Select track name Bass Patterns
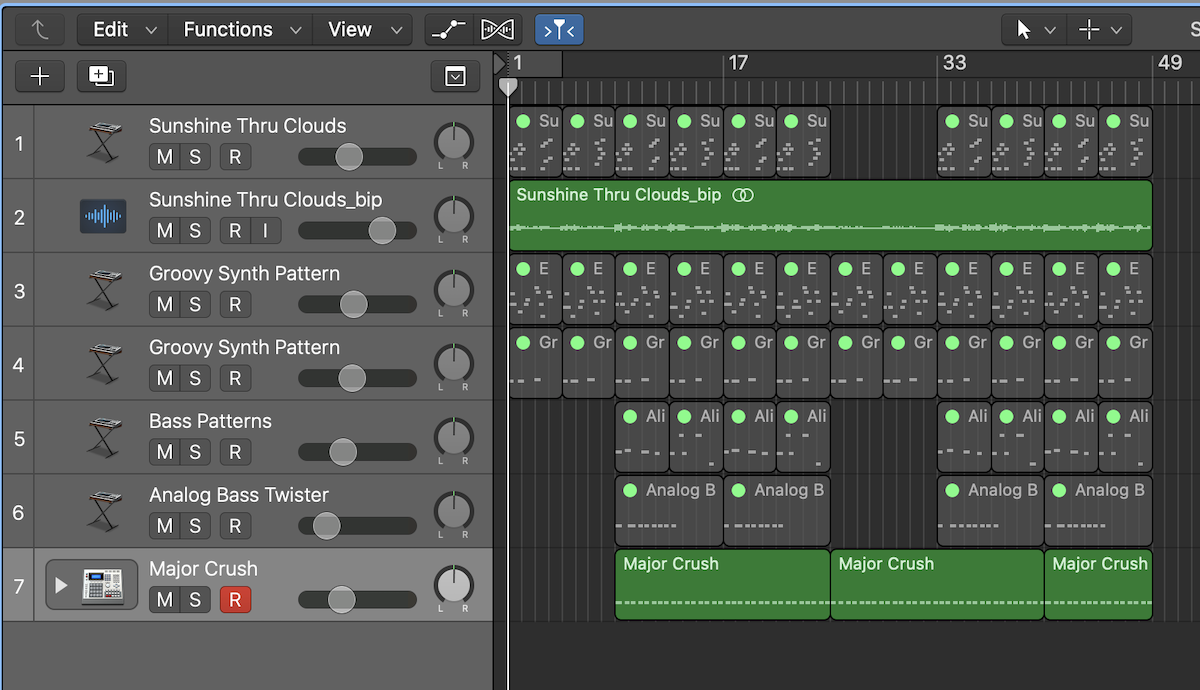The width and height of the screenshot is (1200, 690). click(210, 421)
